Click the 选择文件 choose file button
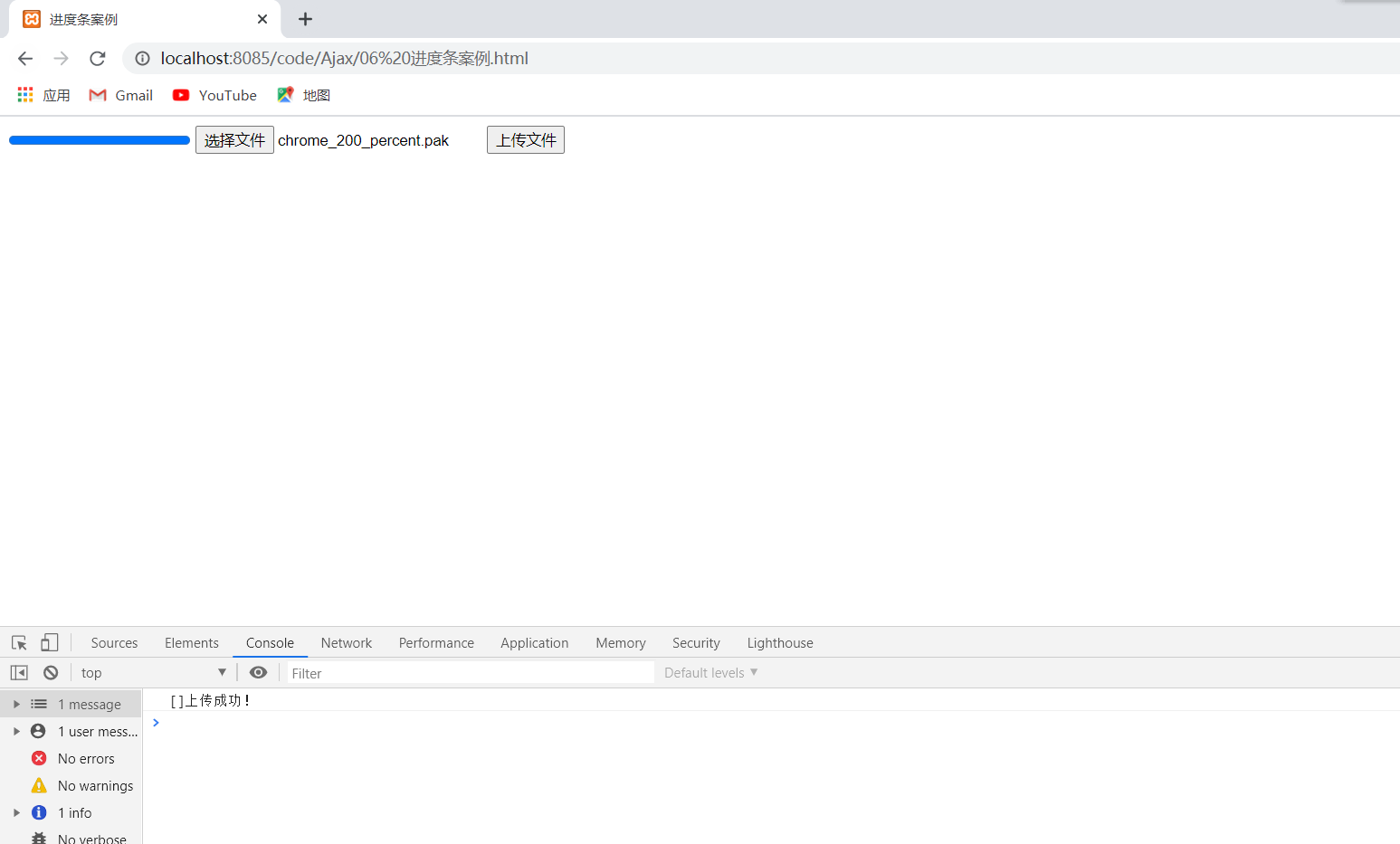 tap(234, 140)
